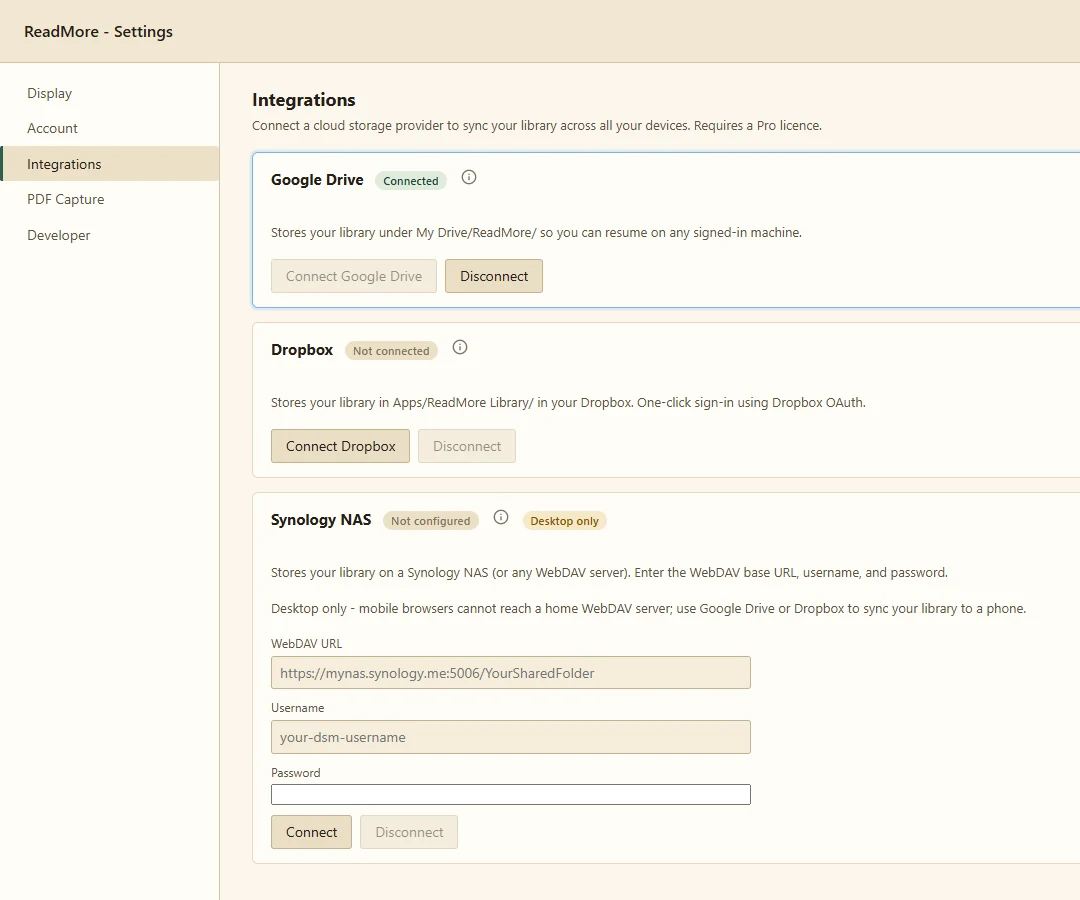This screenshot has height=900, width=1080.
Task: Select Integrations in the sidebar
Action: pyautogui.click(x=110, y=164)
